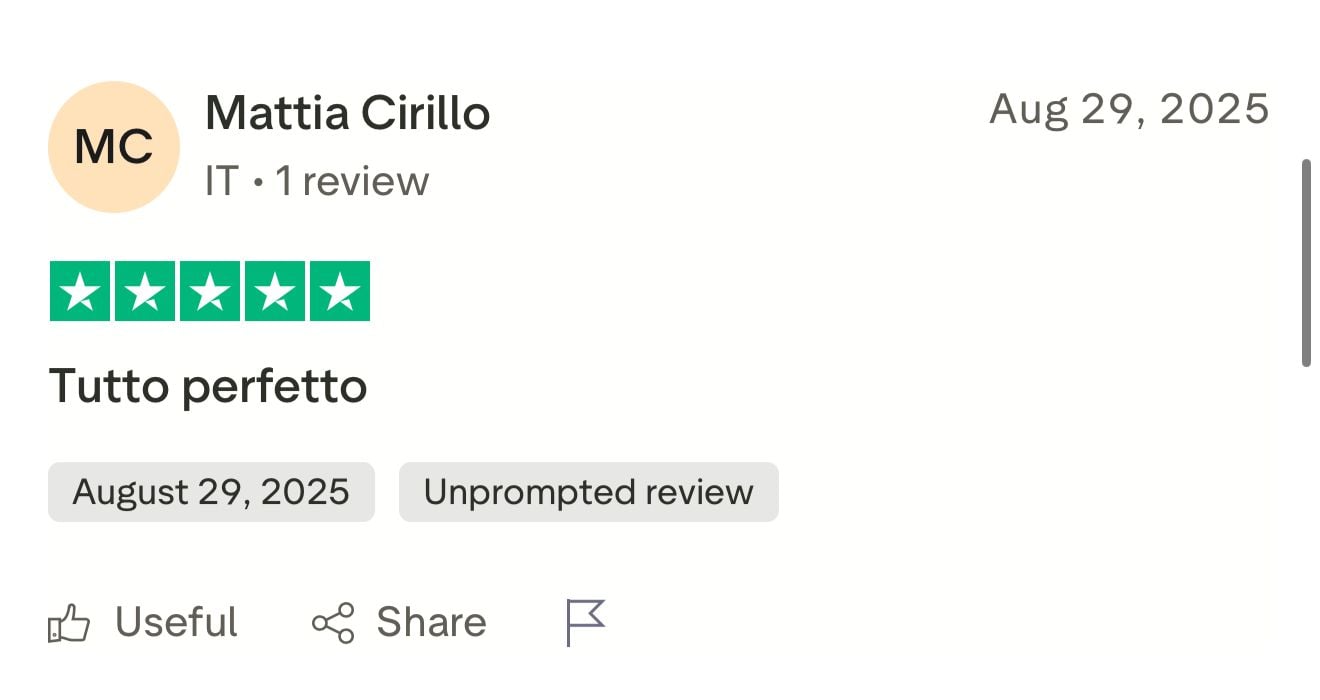This screenshot has height=700, width=1320.
Task: Click the "1 review" count
Action: pyautogui.click(x=352, y=182)
